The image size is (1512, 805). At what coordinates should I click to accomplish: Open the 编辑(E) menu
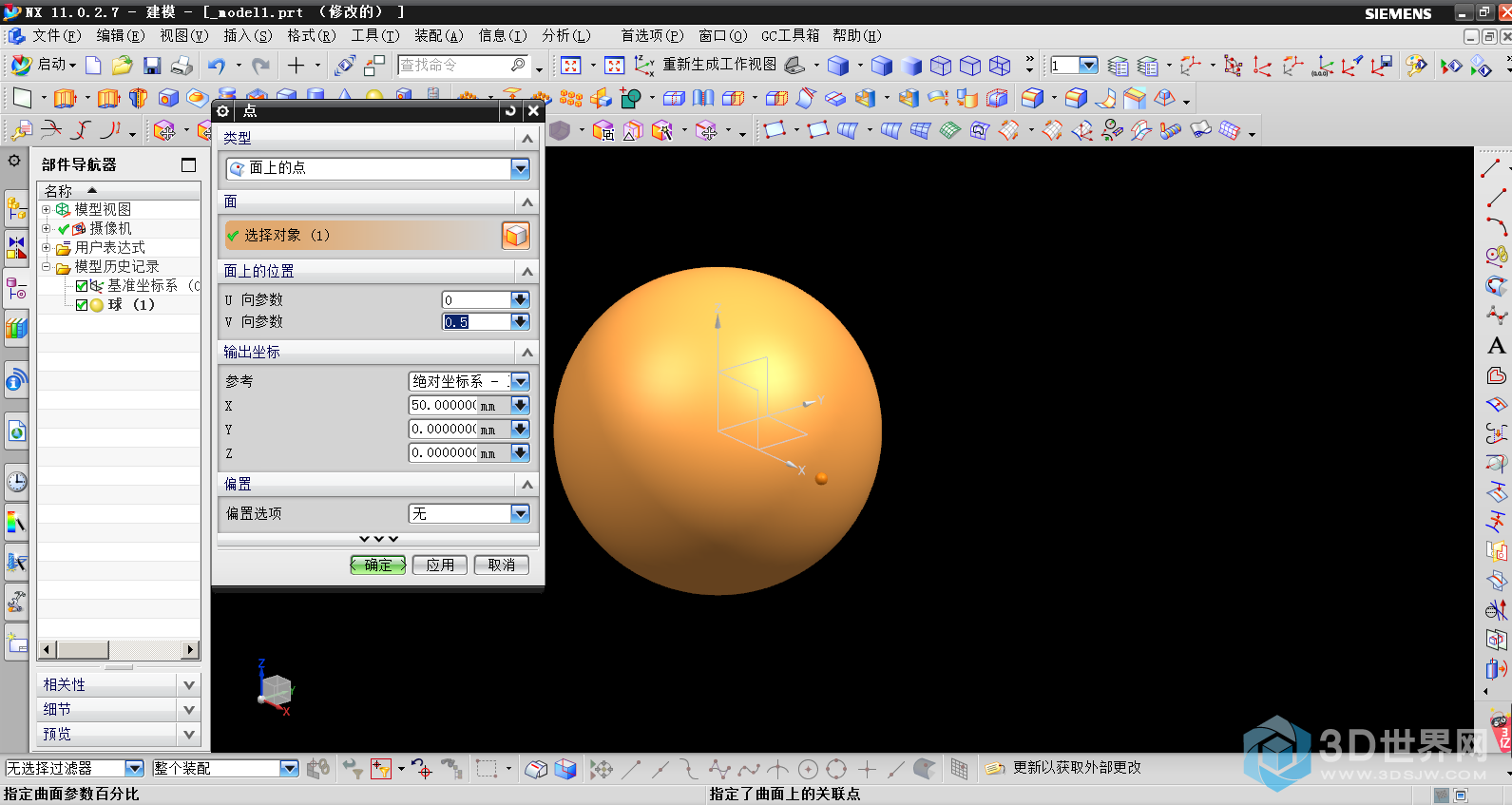[x=121, y=35]
